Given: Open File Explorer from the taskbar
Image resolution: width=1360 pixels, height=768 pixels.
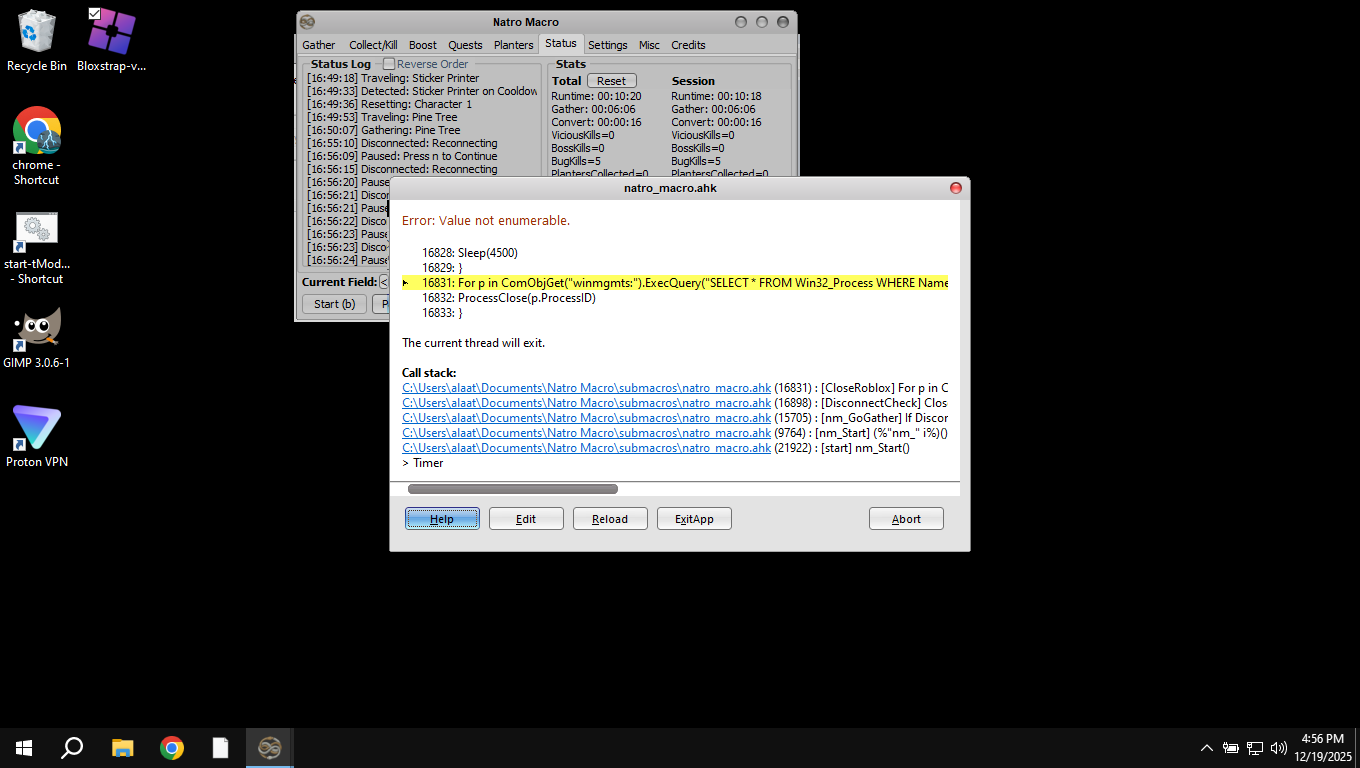Looking at the screenshot, I should pos(122,748).
